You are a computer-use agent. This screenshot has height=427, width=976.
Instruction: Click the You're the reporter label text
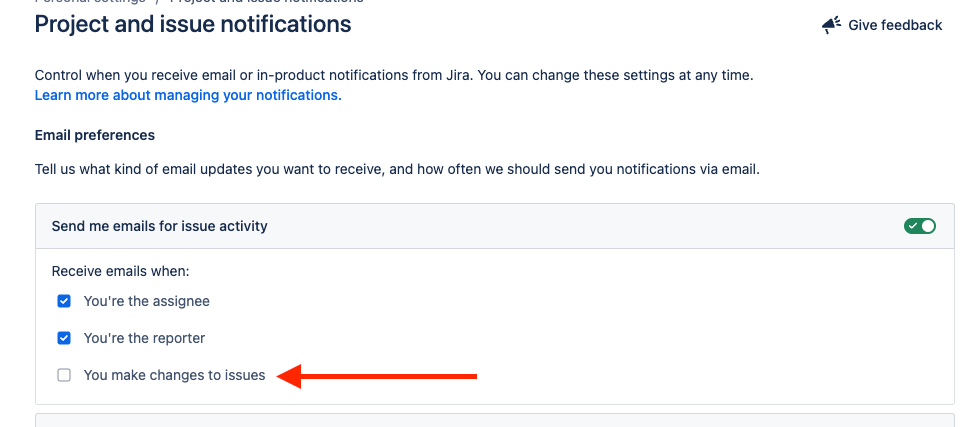144,338
